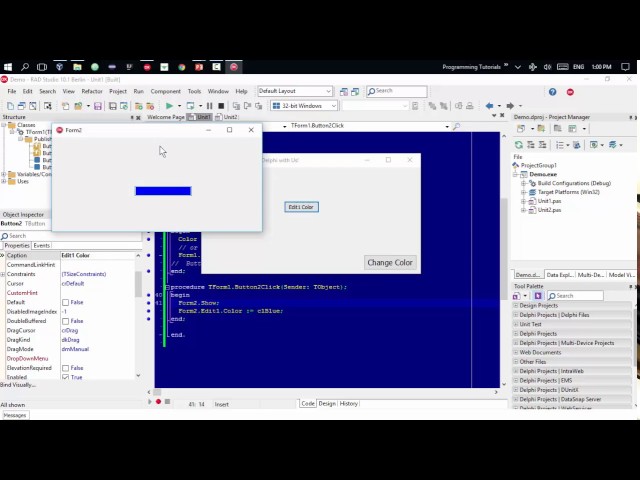Open the Refactor menu
This screenshot has height=480, width=640.
click(x=92, y=91)
